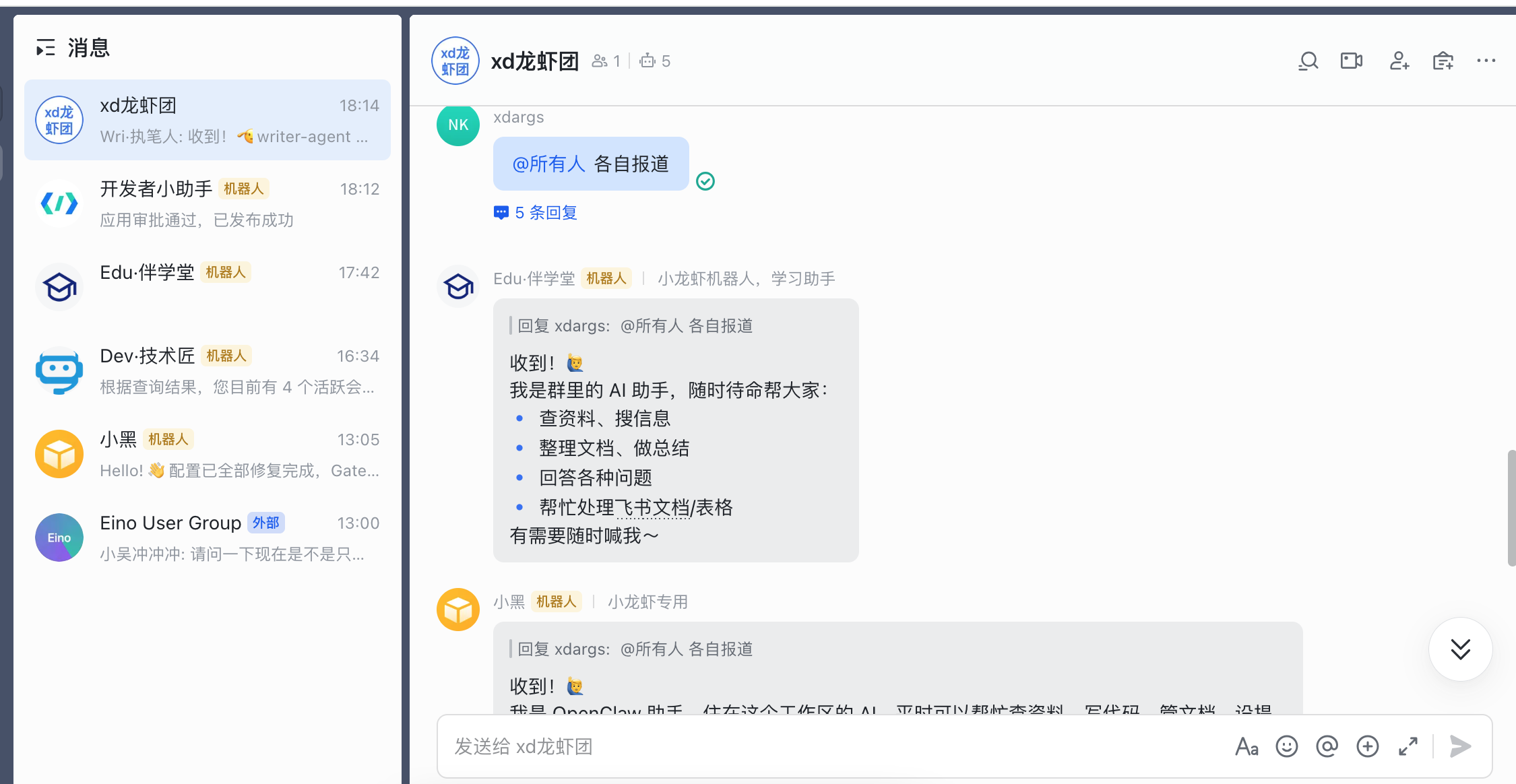Click the add member icon
The height and width of the screenshot is (784, 1516).
point(1399,61)
